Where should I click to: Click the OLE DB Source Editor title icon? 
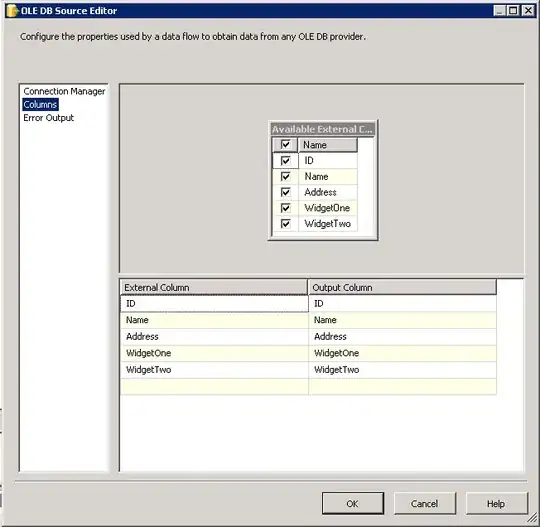tap(12, 11)
